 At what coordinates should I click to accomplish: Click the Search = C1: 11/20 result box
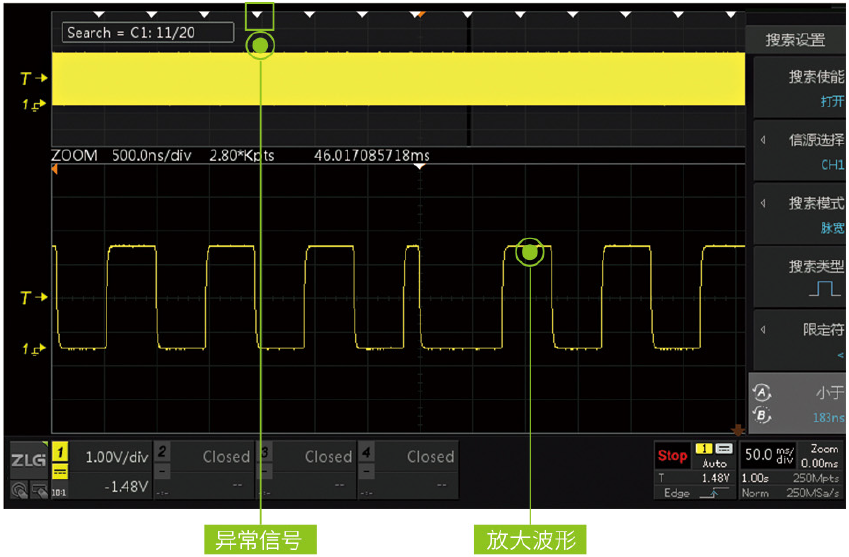click(x=147, y=33)
